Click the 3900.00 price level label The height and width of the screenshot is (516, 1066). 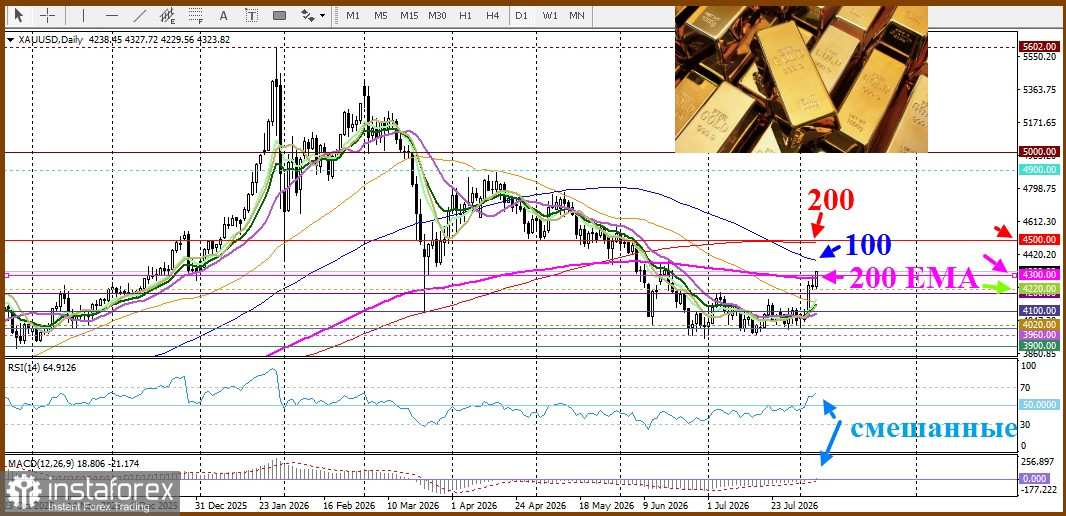point(1039,345)
